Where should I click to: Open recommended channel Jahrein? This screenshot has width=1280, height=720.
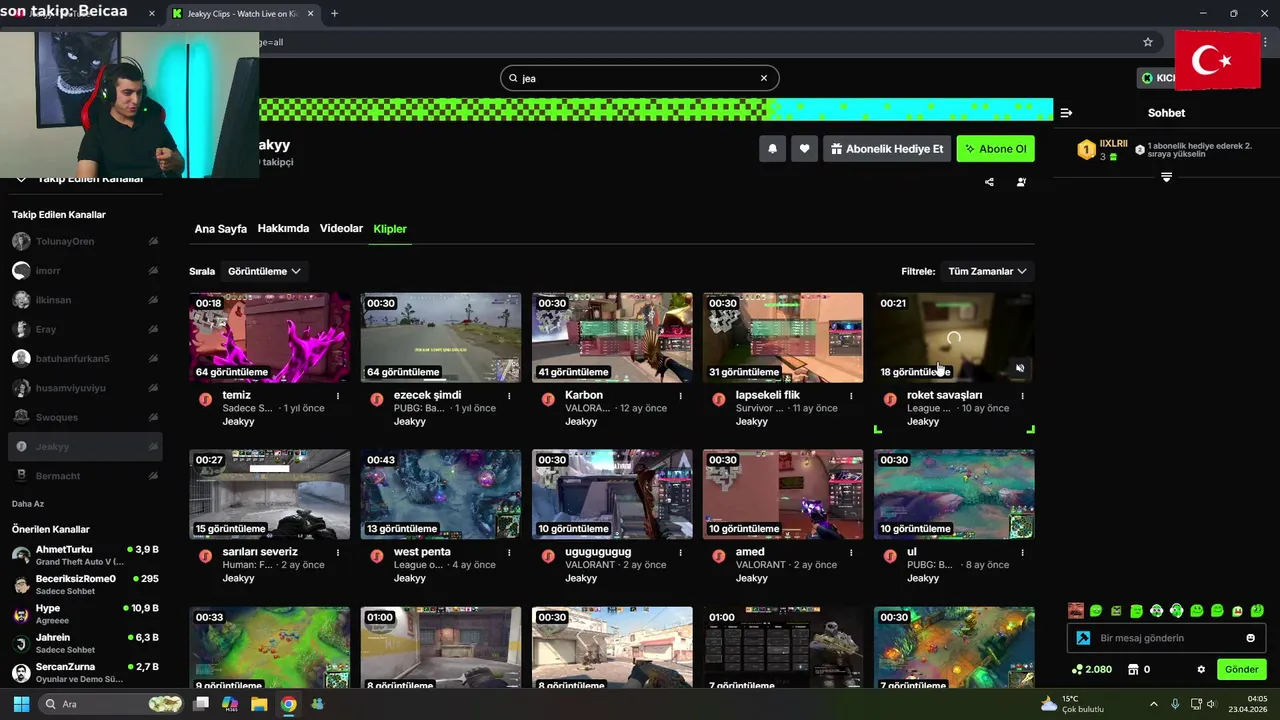(85, 643)
